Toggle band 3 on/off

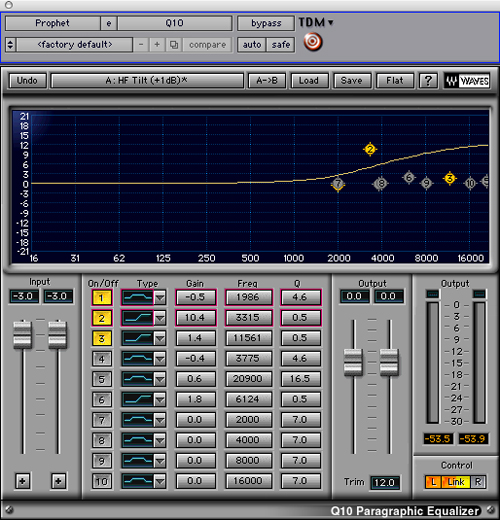pos(102,338)
